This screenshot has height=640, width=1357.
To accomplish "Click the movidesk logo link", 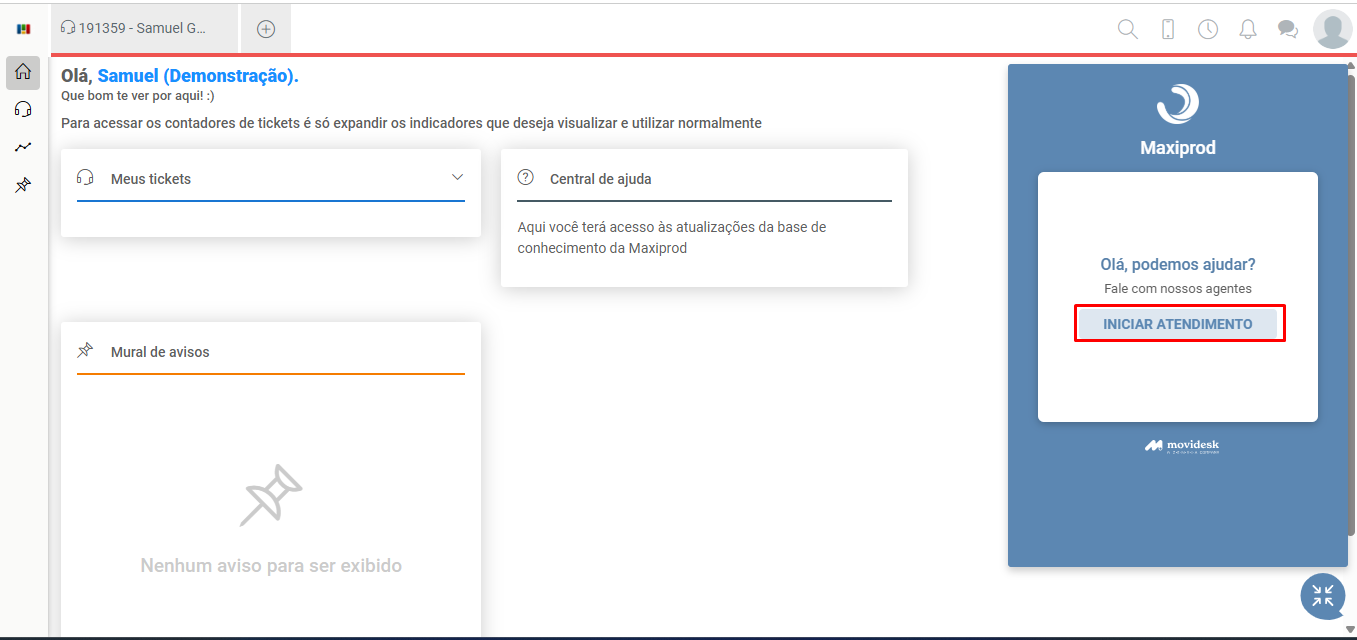I will [x=1182, y=446].
